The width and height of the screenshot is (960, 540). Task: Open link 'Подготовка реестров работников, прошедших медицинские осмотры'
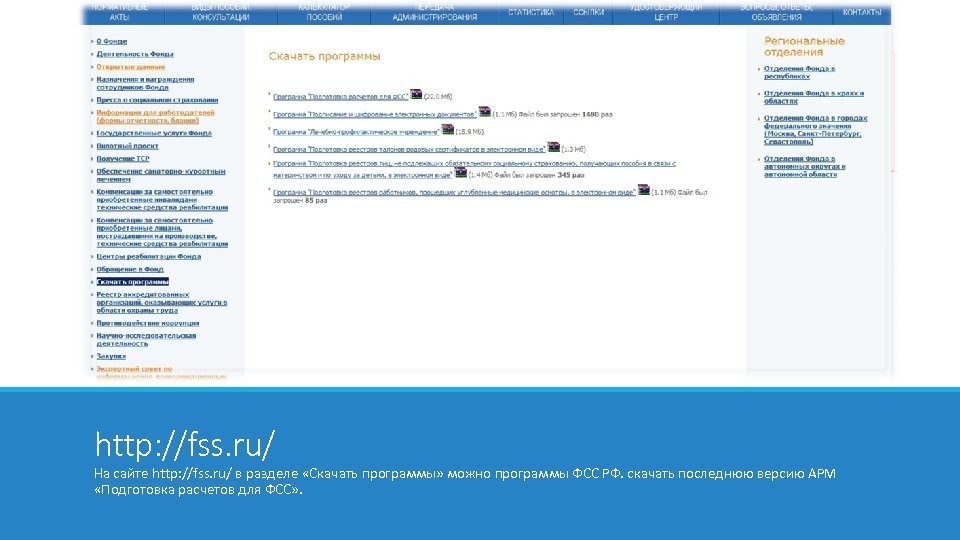point(454,192)
